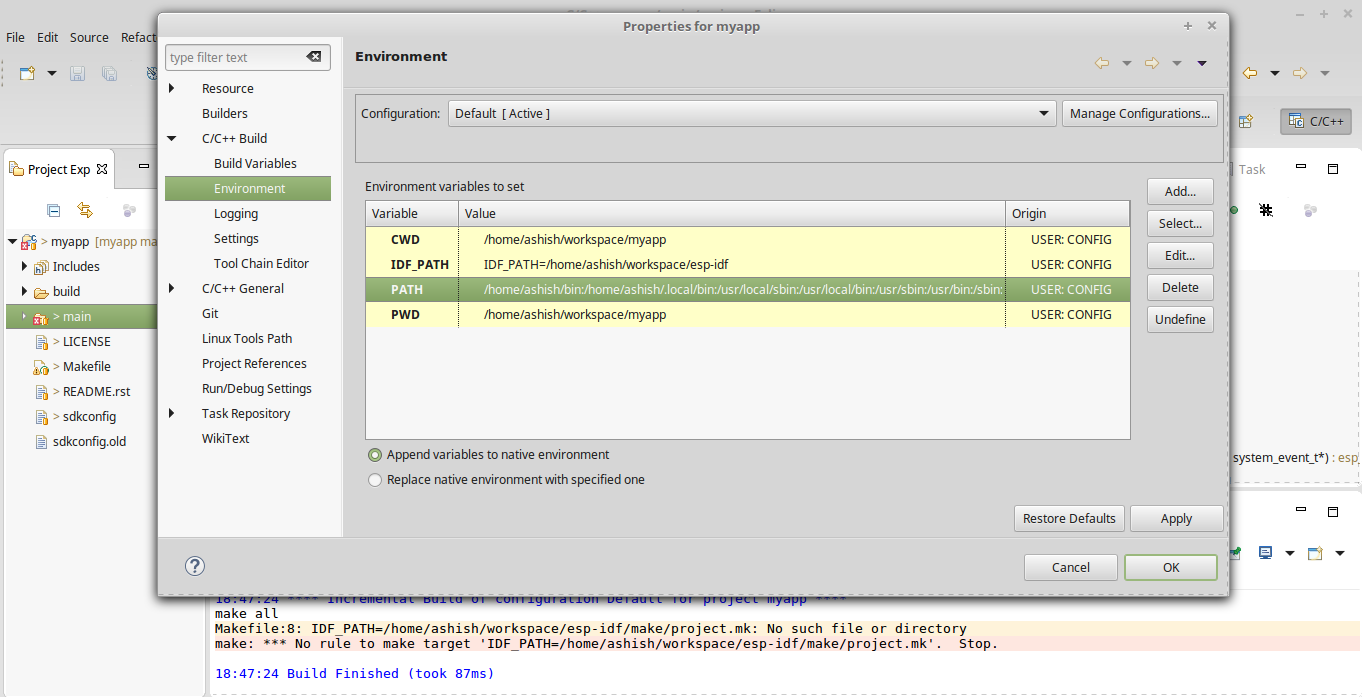Open Tool Chain Editor page
Image resolution: width=1362 pixels, height=697 pixels.
[261, 263]
